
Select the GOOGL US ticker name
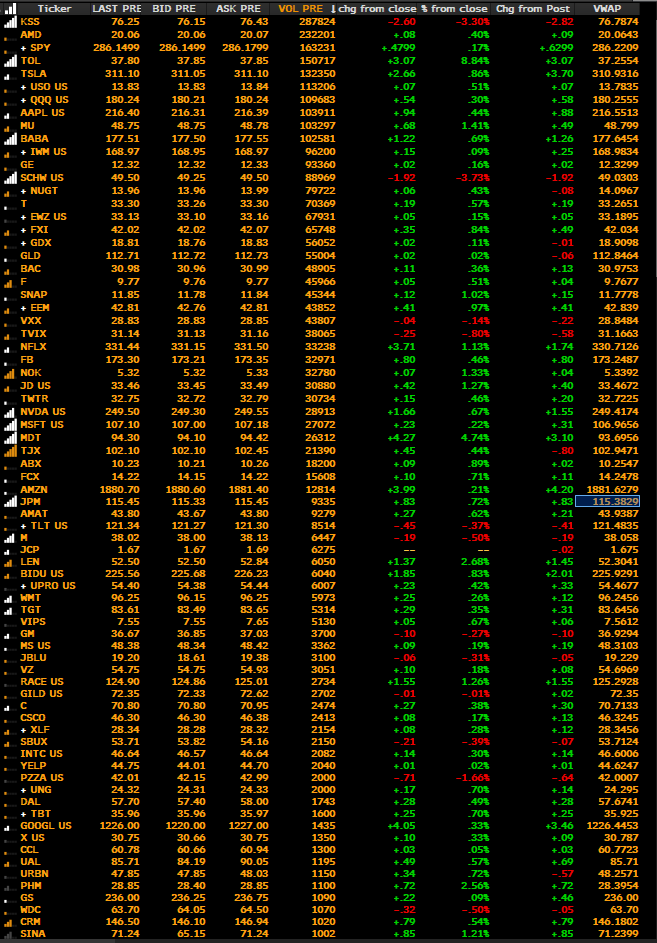coord(46,826)
